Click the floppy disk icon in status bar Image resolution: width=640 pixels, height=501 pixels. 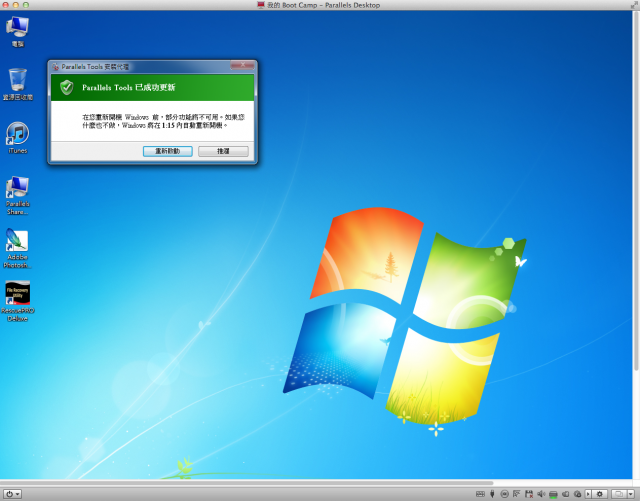click(x=529, y=494)
